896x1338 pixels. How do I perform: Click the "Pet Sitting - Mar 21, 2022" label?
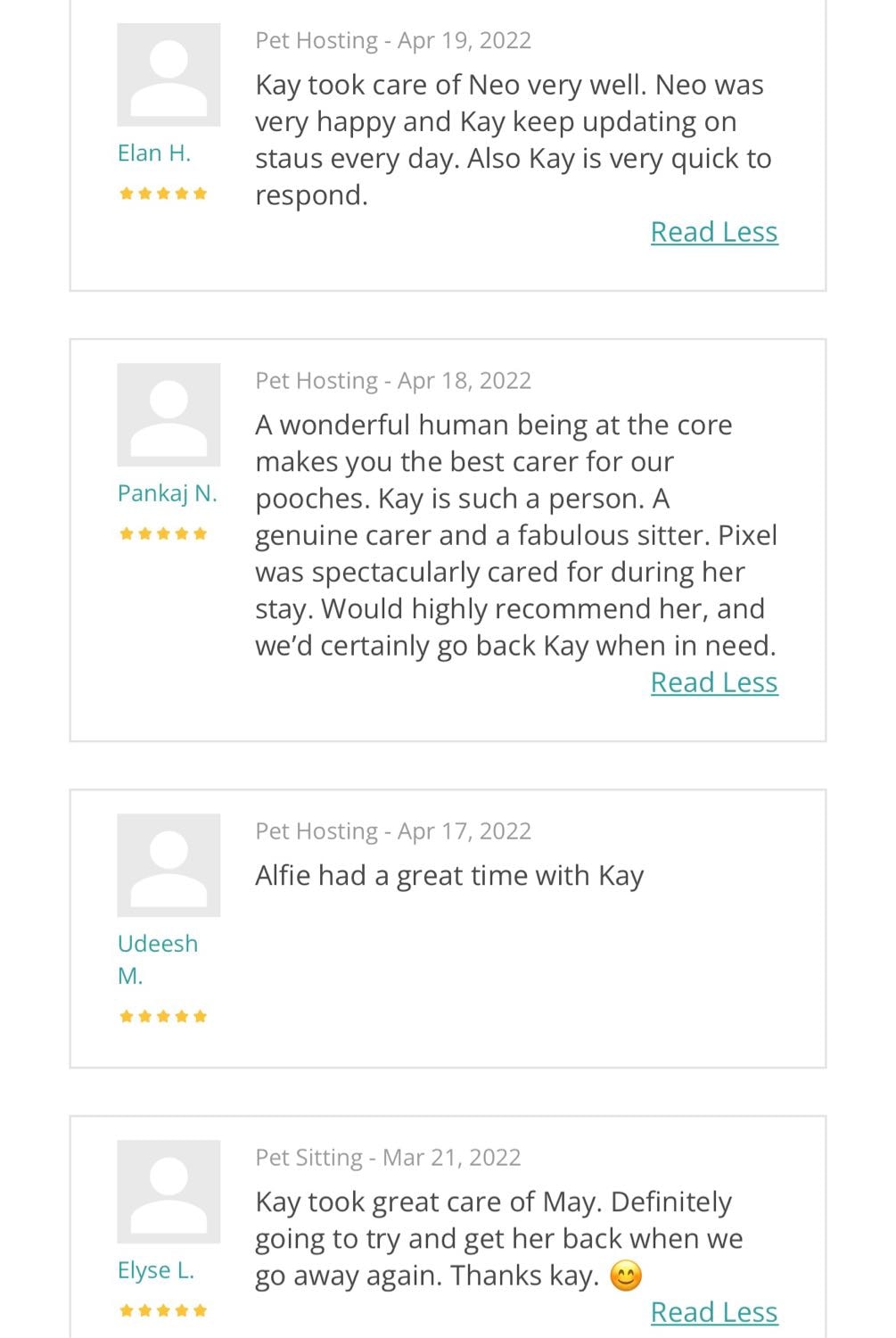coord(388,1158)
